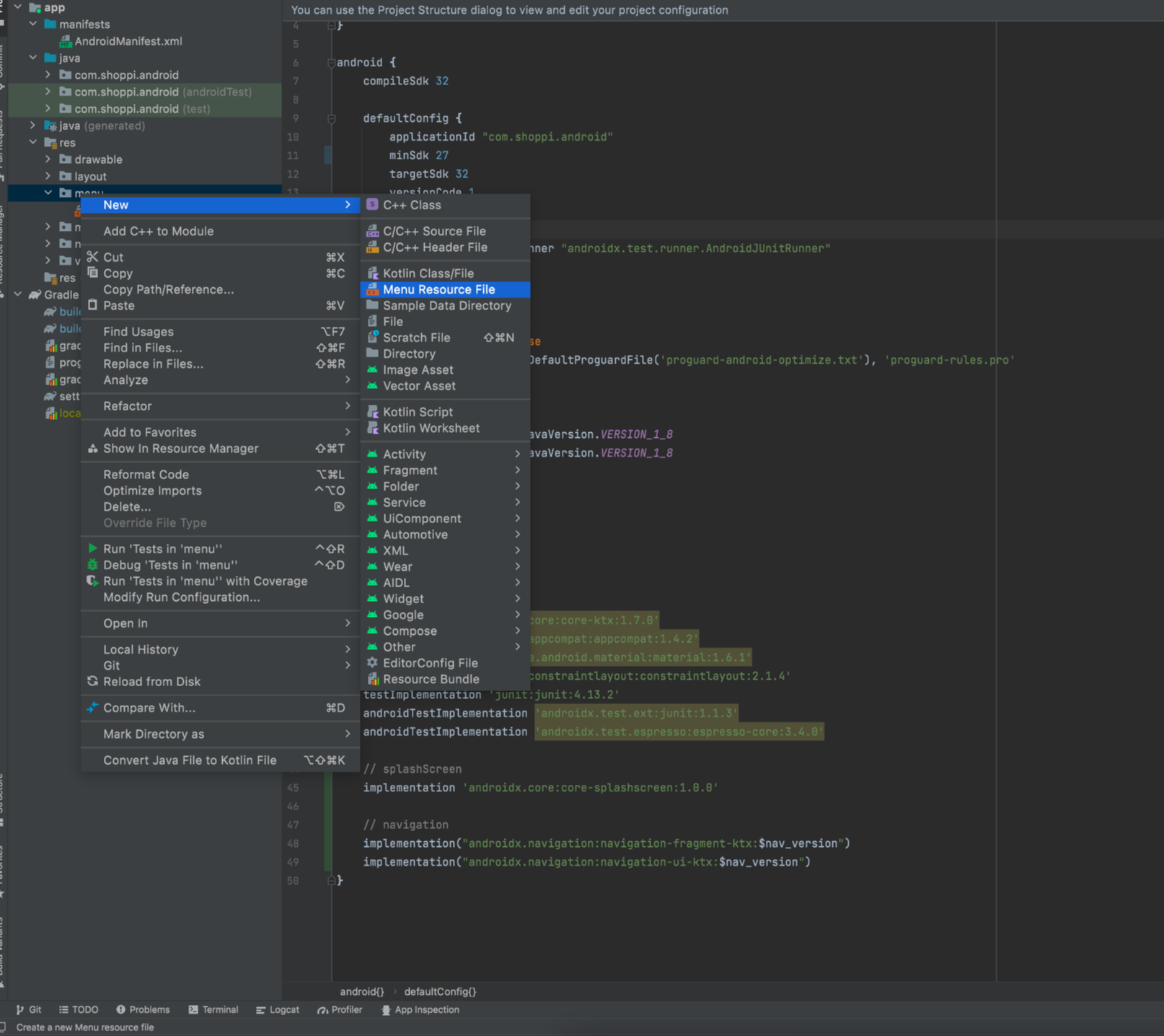Click the green Run Tests play icon
Image resolution: width=1164 pixels, height=1036 pixels.
point(92,548)
